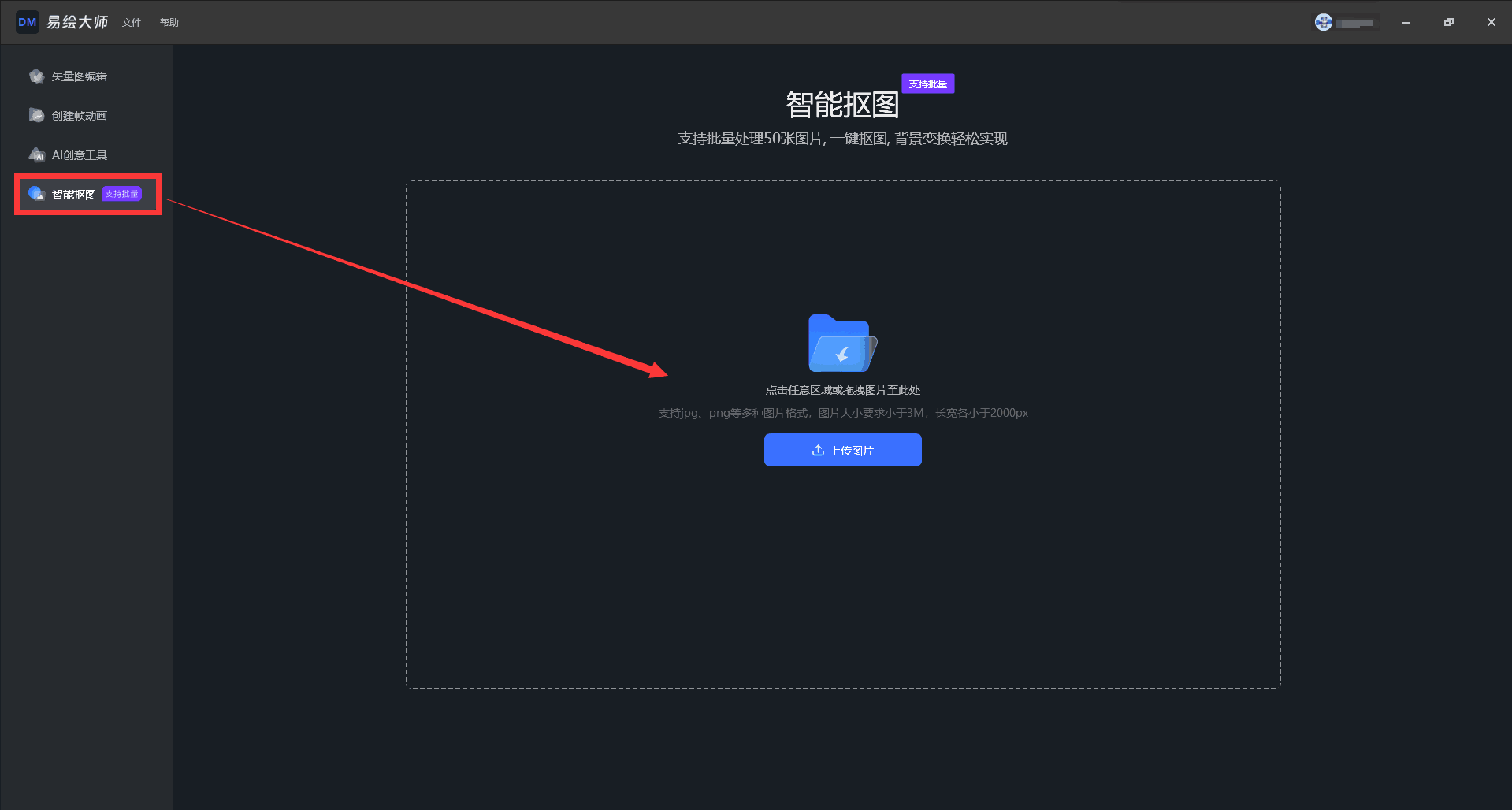Switch to 创建帧动画 via its text label

coord(80,116)
